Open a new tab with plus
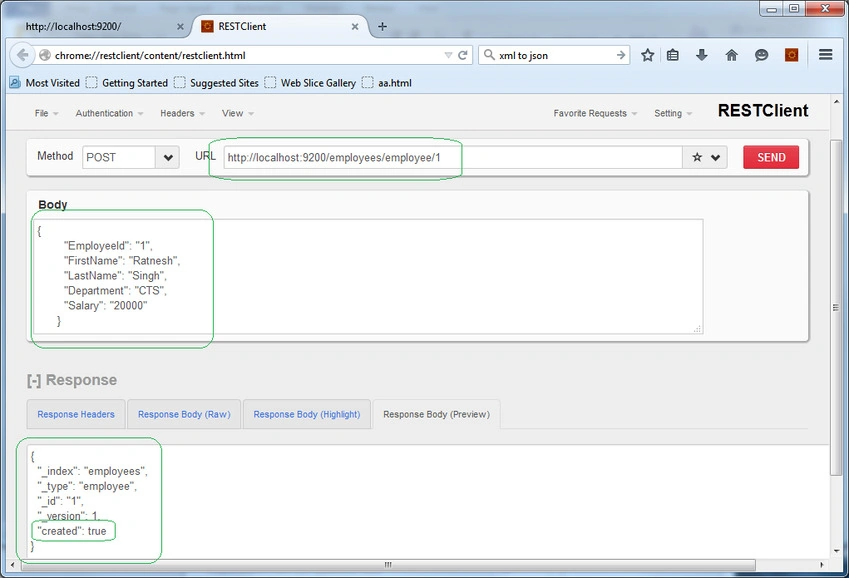The height and width of the screenshot is (578, 849). (x=382, y=27)
